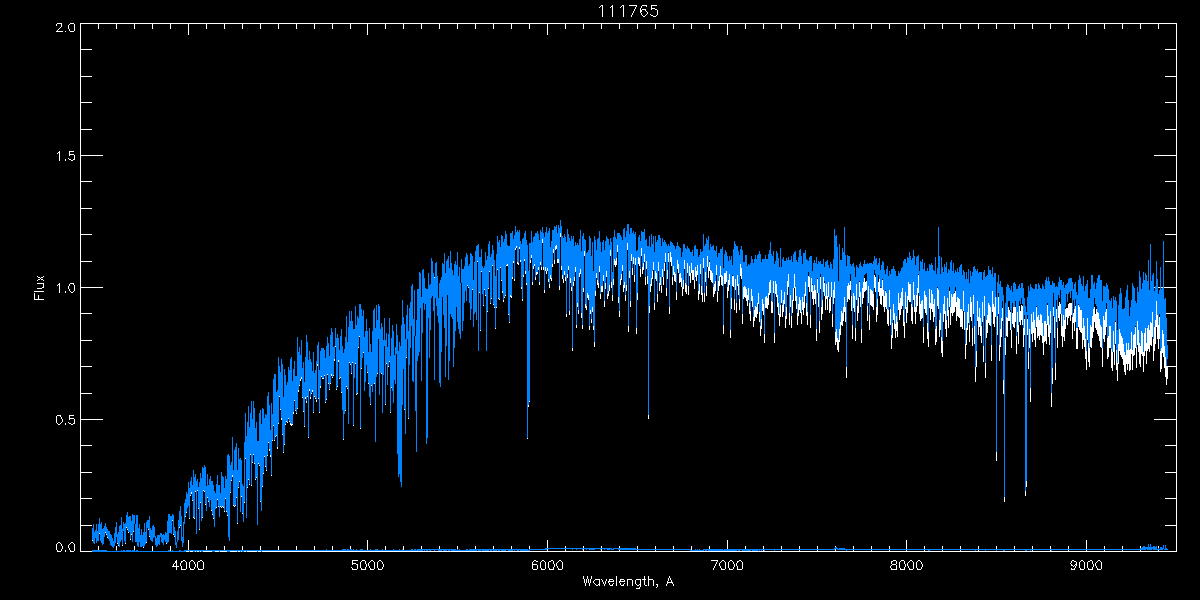Click the 4000 x-axis tick label
Viewport: 1200px width, 600px height.
click(x=188, y=565)
